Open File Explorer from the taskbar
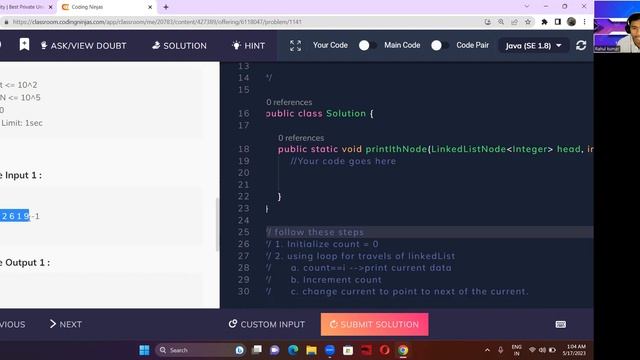This screenshot has height=360, width=640. pyautogui.click(x=311, y=350)
